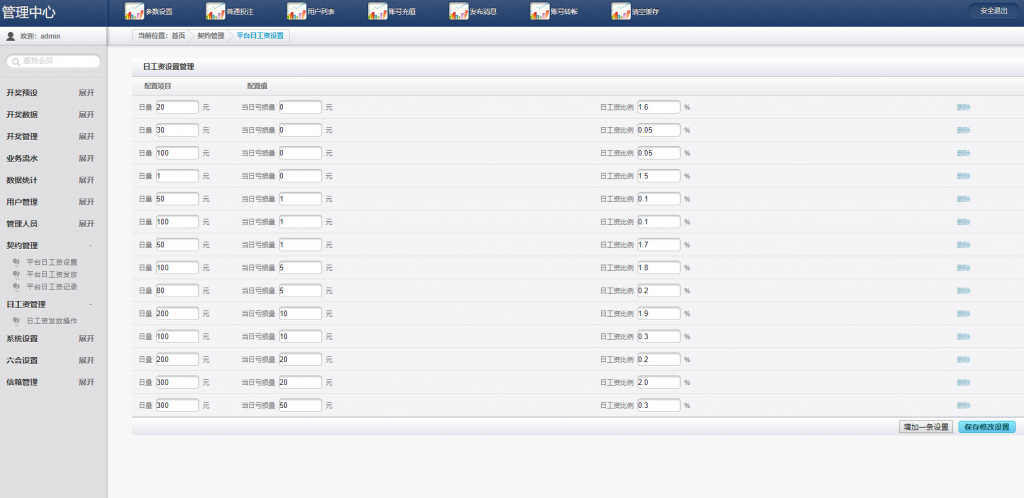Expand the 用户管理 sidebar section
The height and width of the screenshot is (498, 1024).
tap(87, 202)
